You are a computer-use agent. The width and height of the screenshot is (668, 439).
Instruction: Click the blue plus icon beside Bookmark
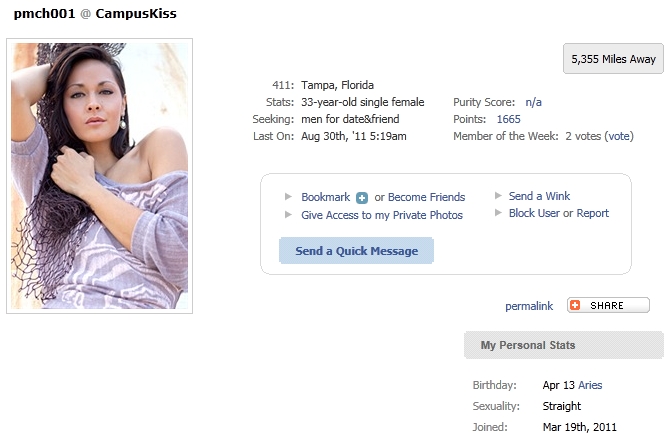click(362, 198)
